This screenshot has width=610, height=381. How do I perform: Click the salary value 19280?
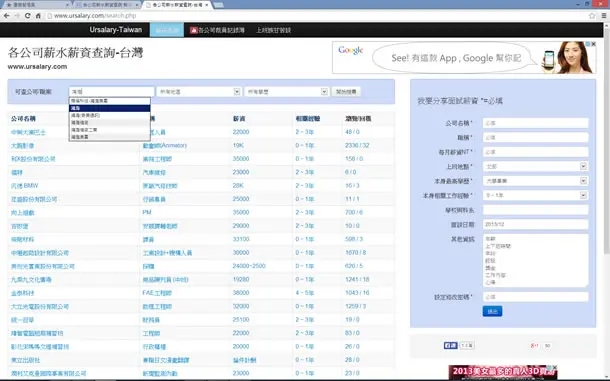[241, 279]
